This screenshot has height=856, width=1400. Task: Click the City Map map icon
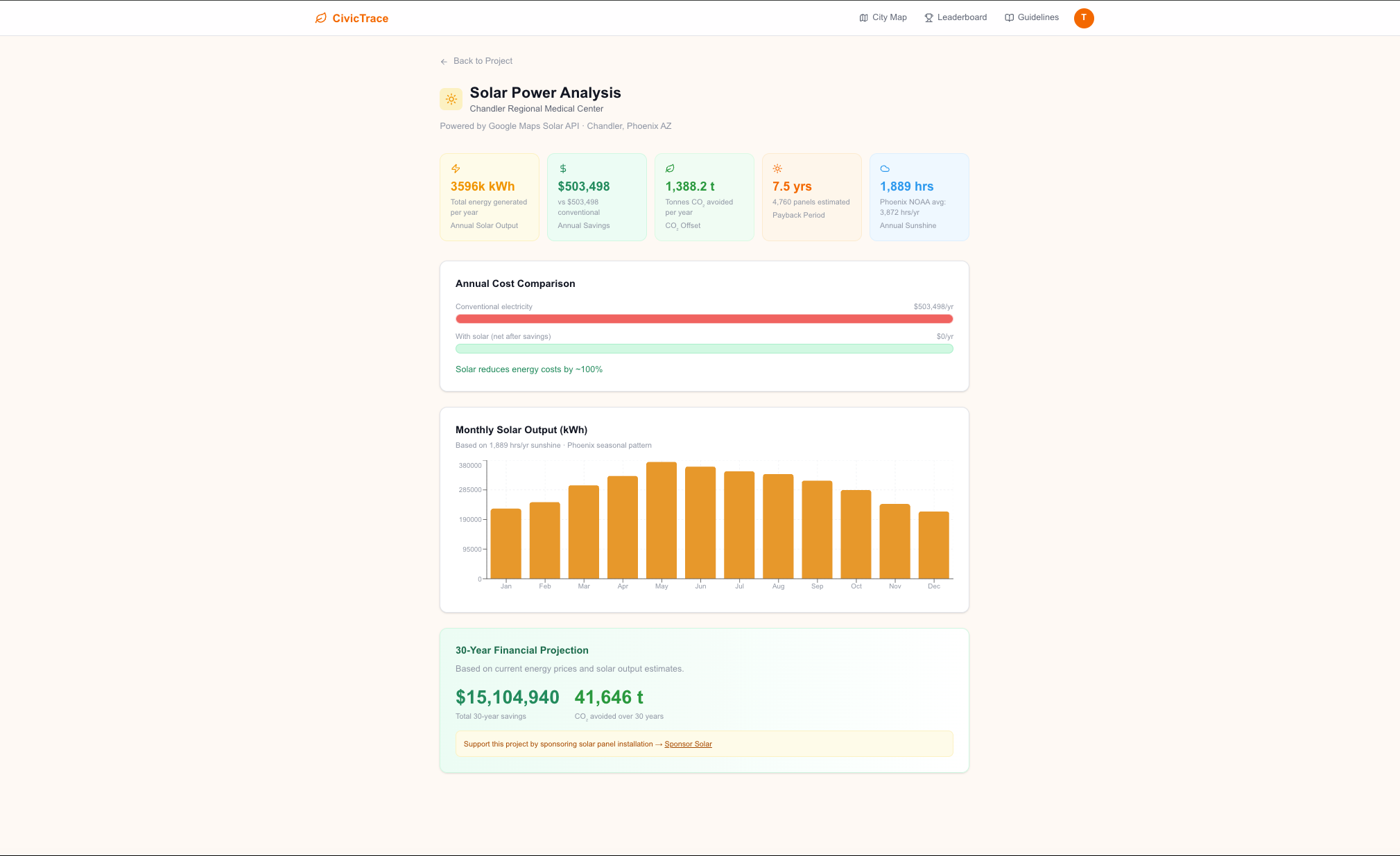(x=863, y=18)
